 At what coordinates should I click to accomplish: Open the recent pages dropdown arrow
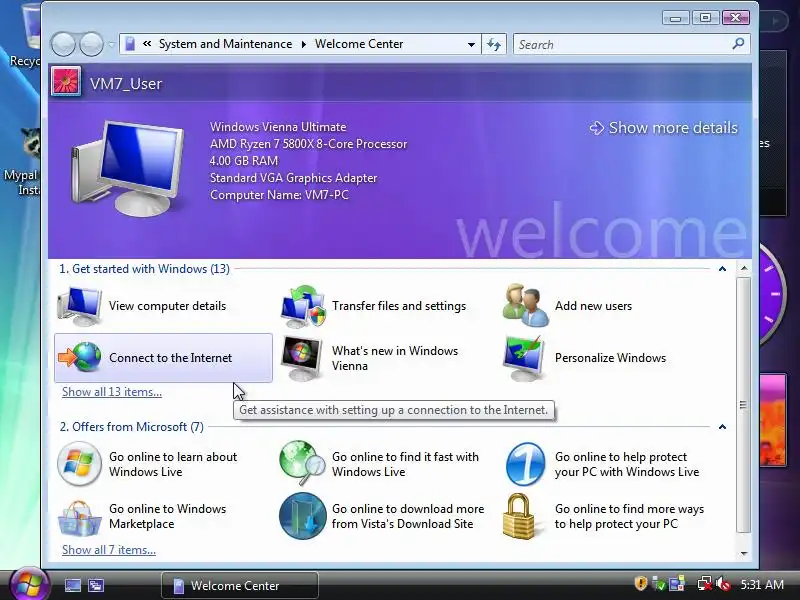pos(111,44)
